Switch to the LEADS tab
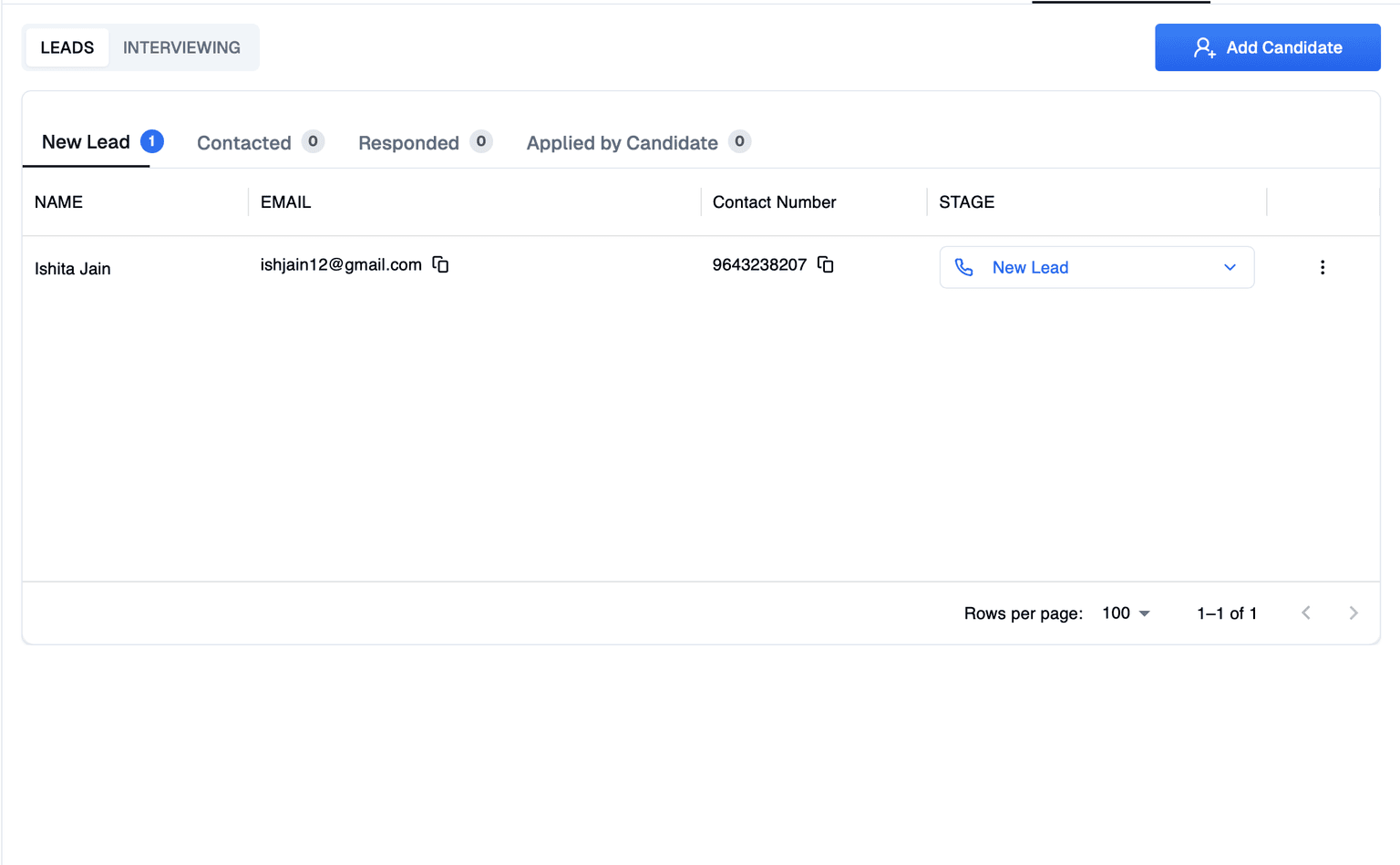The width and height of the screenshot is (1400, 865). coord(67,47)
